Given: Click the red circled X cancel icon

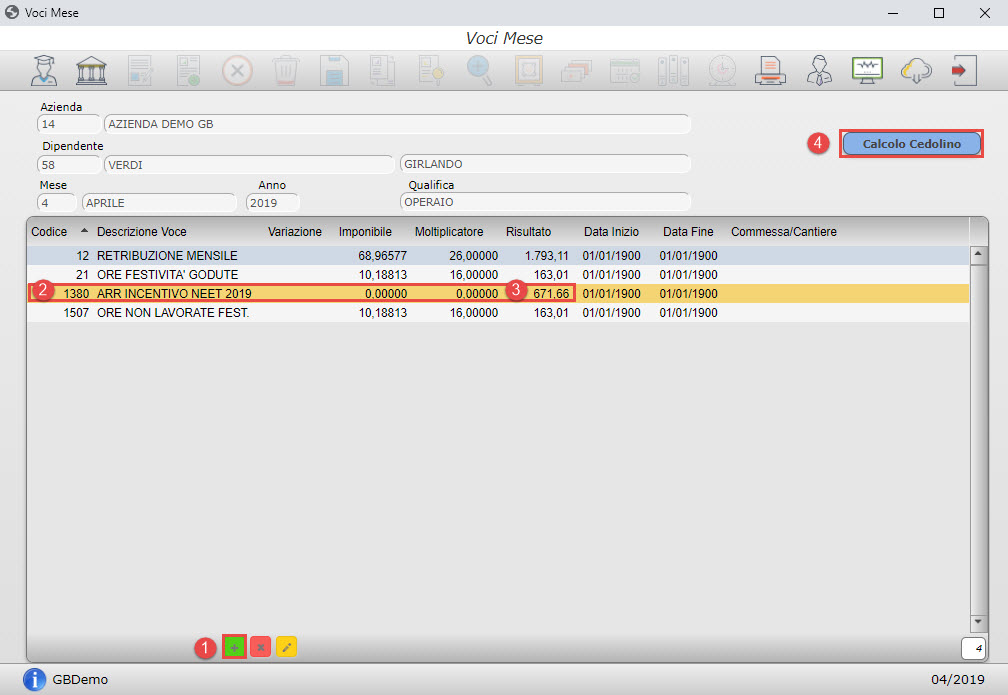Looking at the screenshot, I should 237,70.
